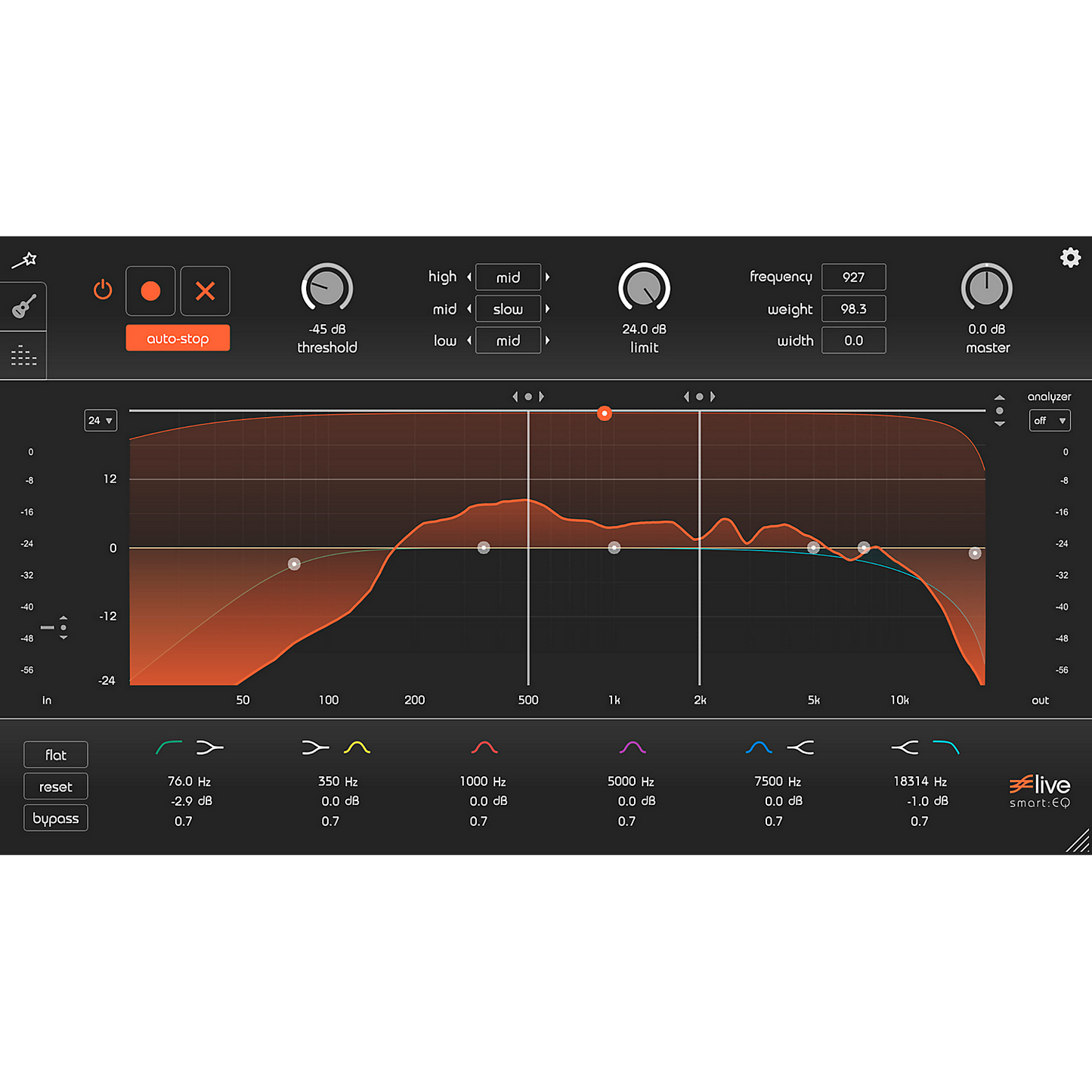Select the green low-cut filter icon
The height and width of the screenshot is (1092, 1092).
169,747
